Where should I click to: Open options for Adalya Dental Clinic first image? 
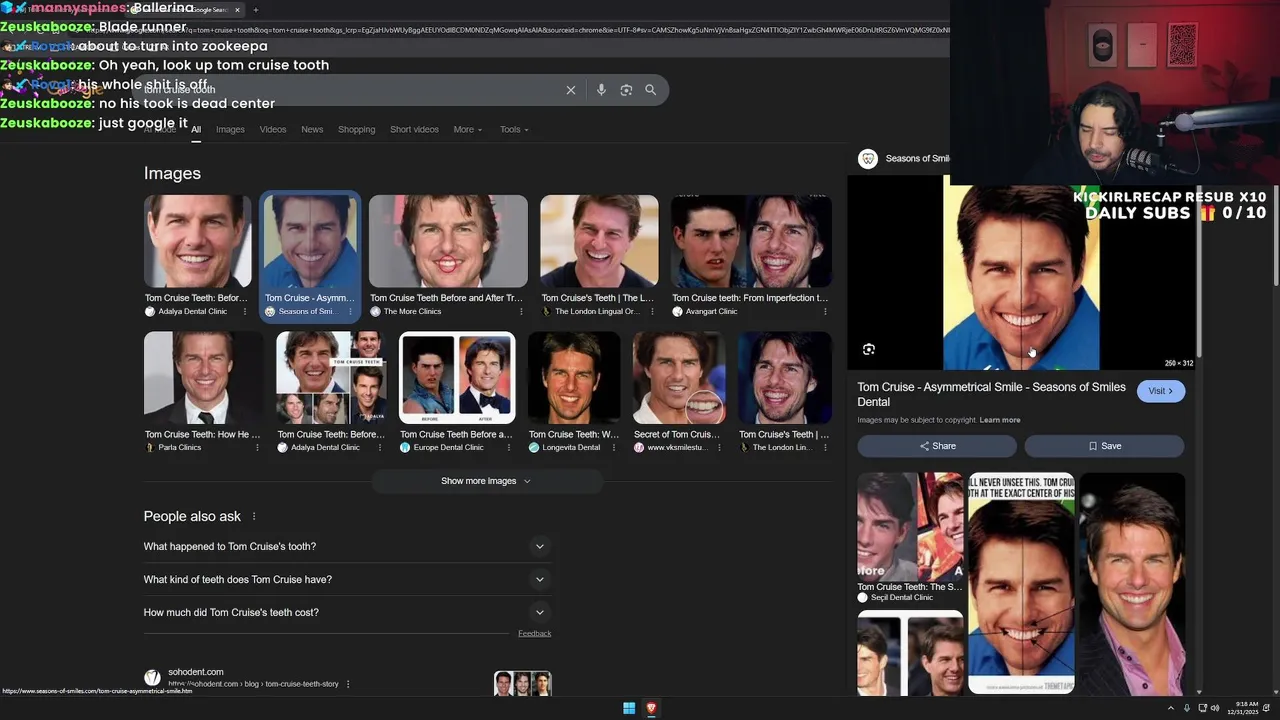pyautogui.click(x=244, y=311)
